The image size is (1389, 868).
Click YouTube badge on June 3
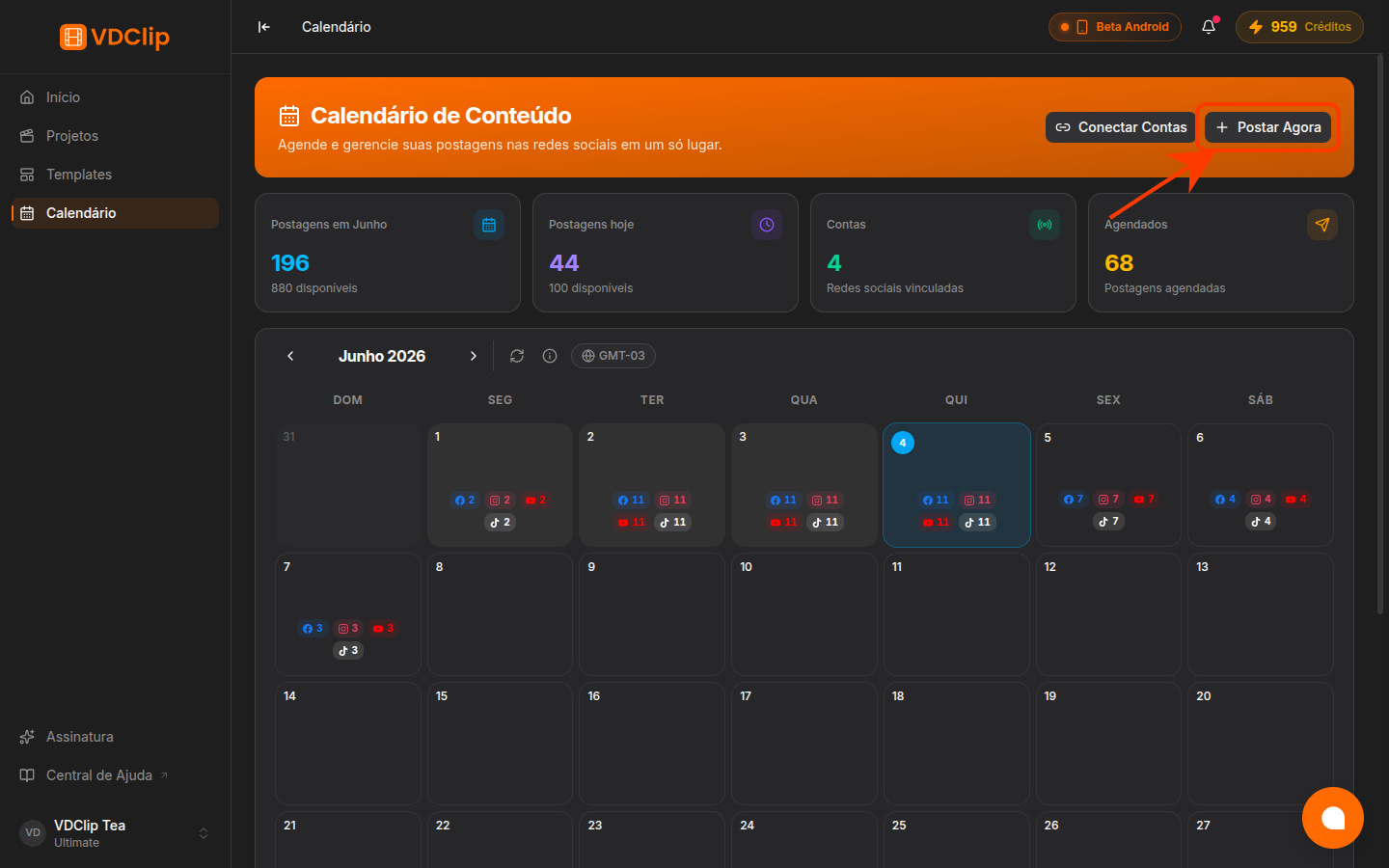pyautogui.click(x=783, y=523)
